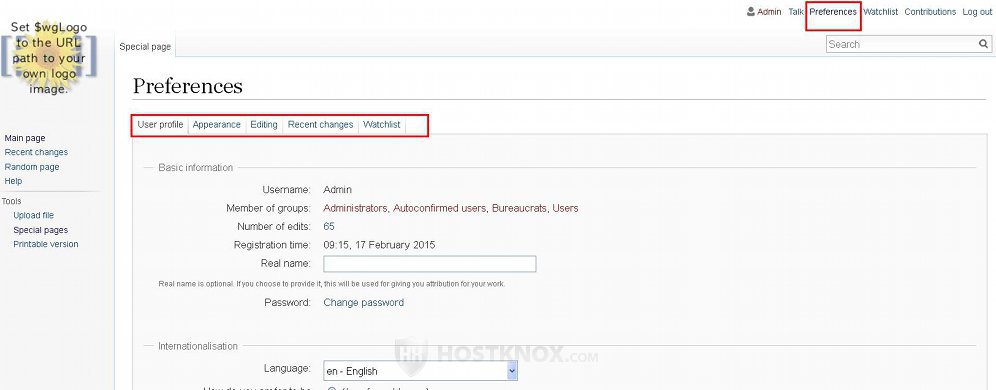
Task: Open Printable version
Action: [46, 244]
